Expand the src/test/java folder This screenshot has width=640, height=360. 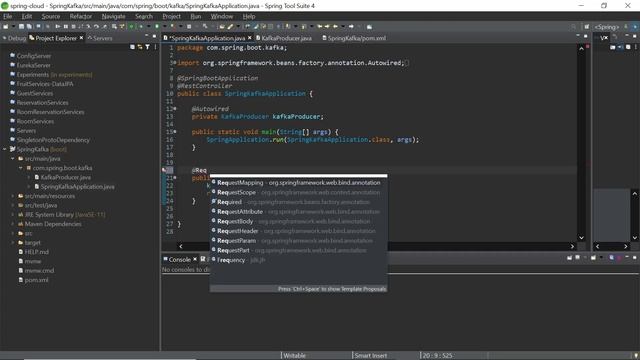13,206
